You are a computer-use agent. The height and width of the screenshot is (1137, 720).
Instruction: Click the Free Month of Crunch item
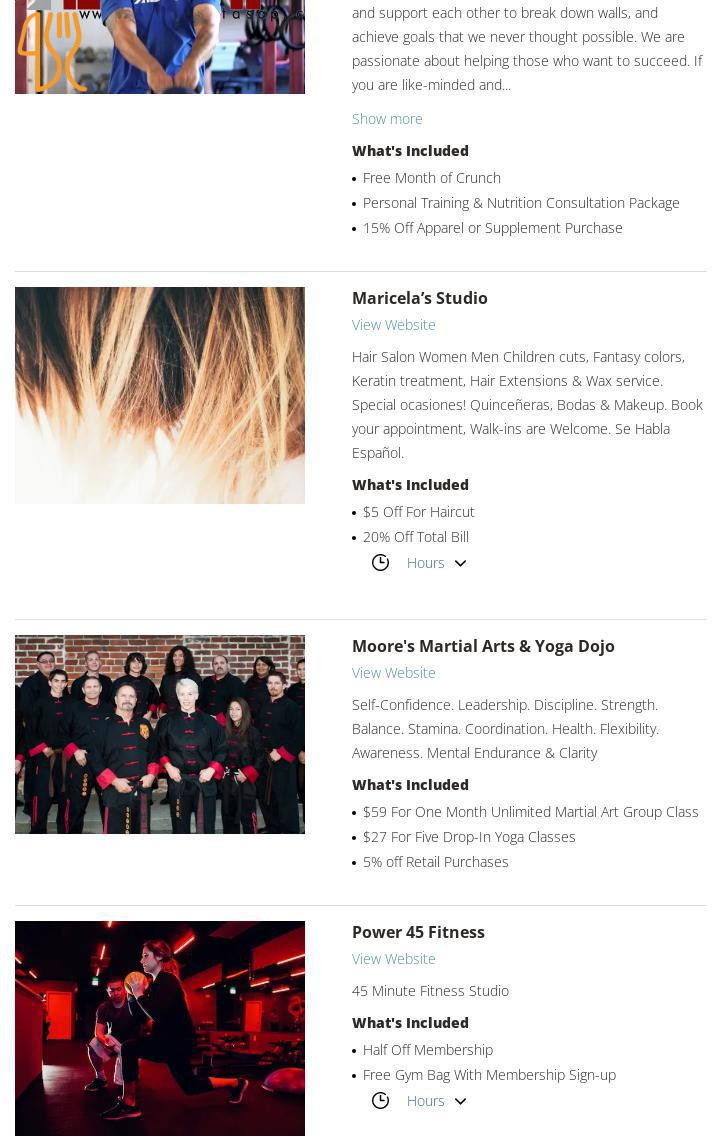(x=431, y=178)
